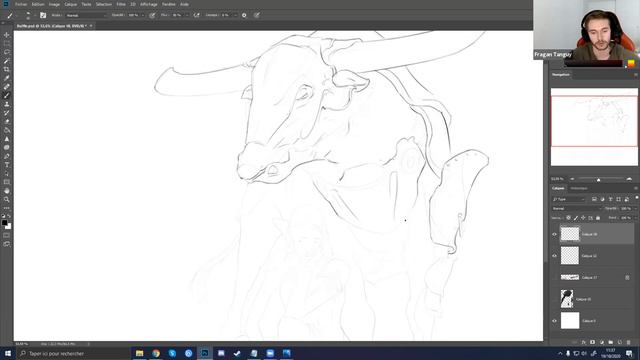
Task: Select the Healing Brush tool
Action: click(x=7, y=87)
